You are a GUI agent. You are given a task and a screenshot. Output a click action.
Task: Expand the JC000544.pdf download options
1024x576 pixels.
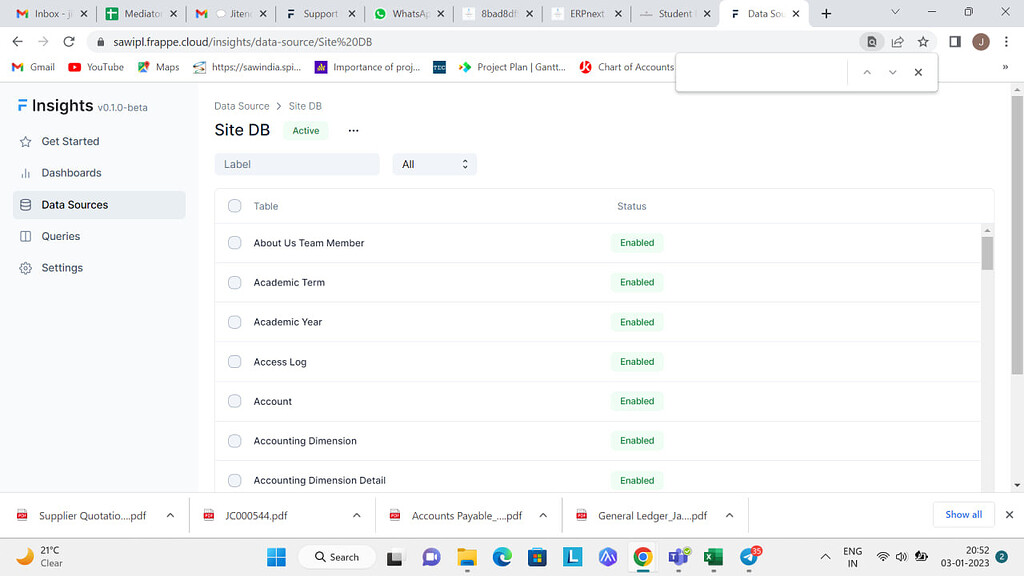[x=357, y=514]
